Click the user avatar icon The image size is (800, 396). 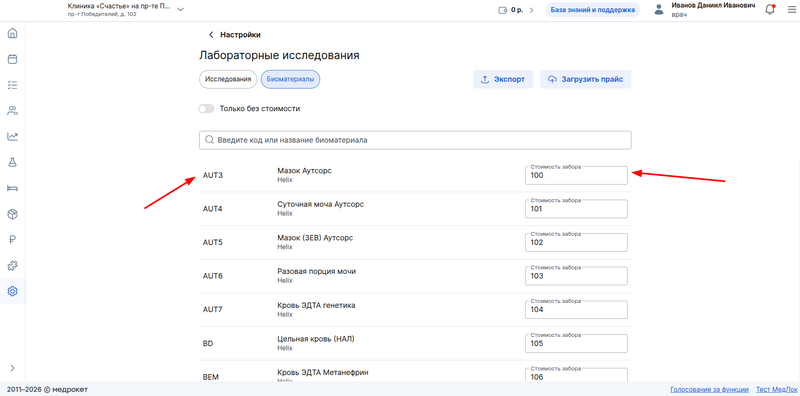[660, 10]
